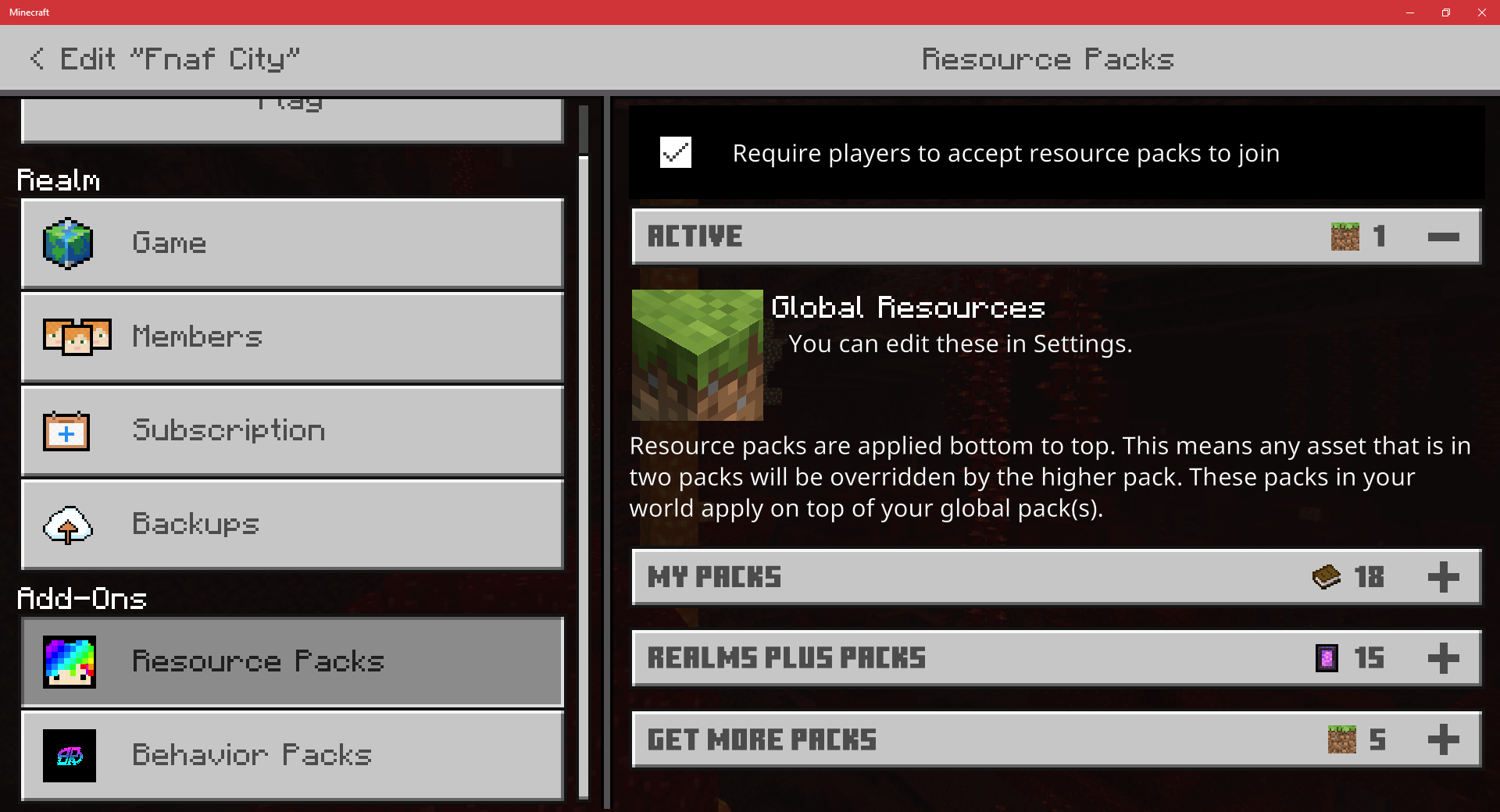Select the Resource Packs tab
The height and width of the screenshot is (812, 1500).
pos(292,662)
